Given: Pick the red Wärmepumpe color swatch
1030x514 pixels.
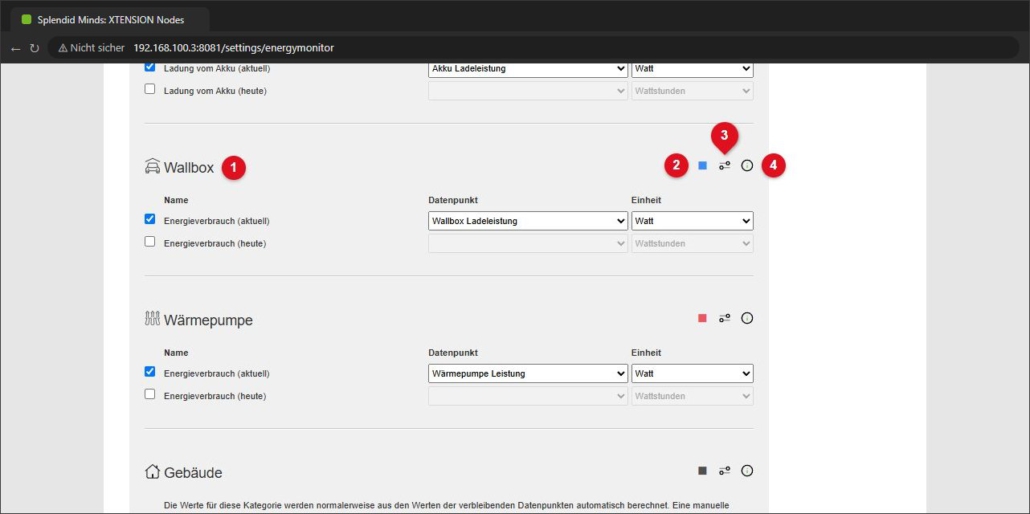Looking at the screenshot, I should pos(702,318).
